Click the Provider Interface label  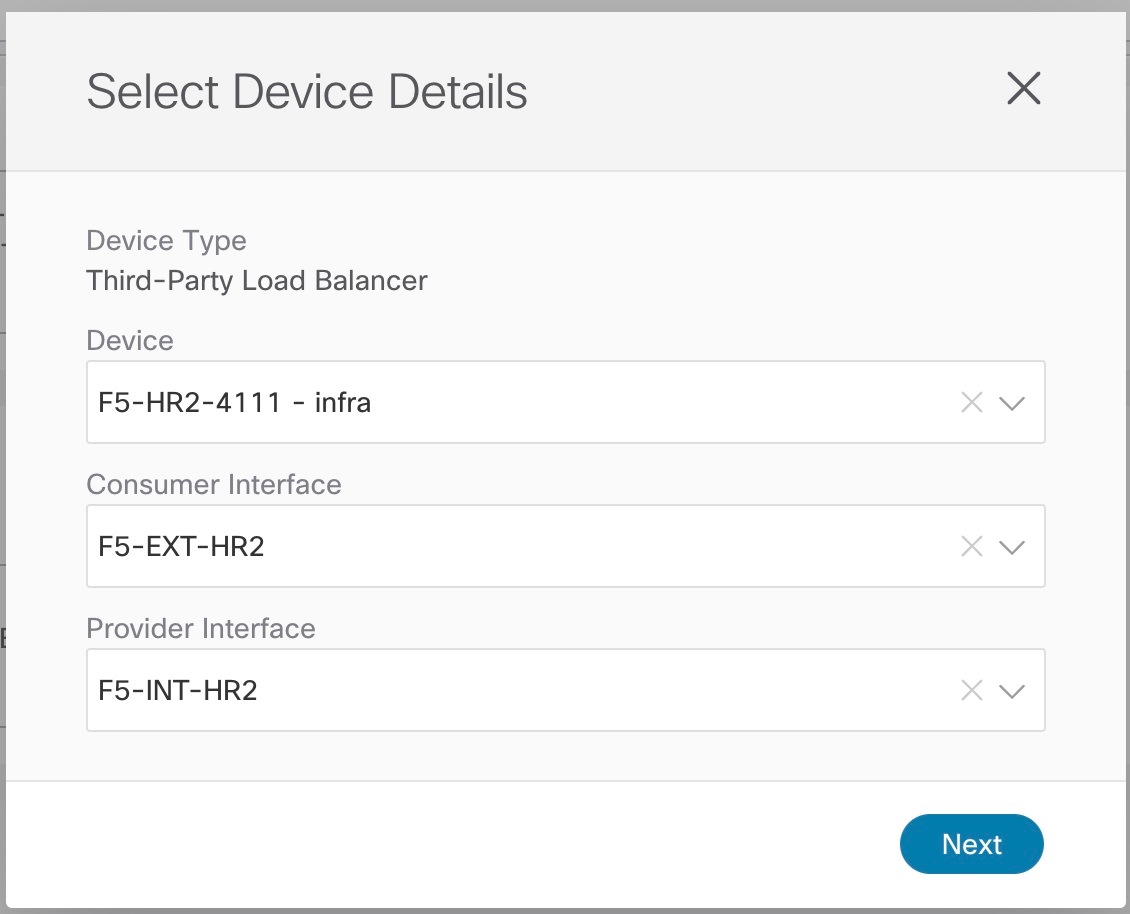point(201,629)
